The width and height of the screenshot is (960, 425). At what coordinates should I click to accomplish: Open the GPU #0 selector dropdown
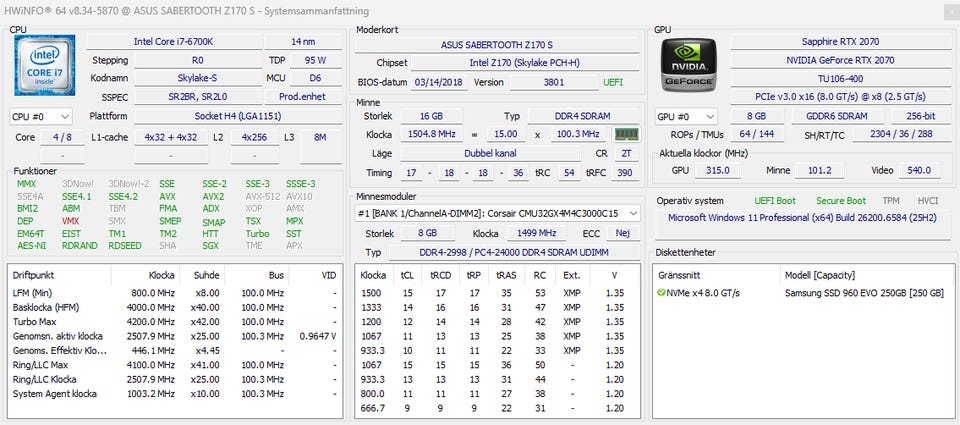pyautogui.click(x=687, y=117)
